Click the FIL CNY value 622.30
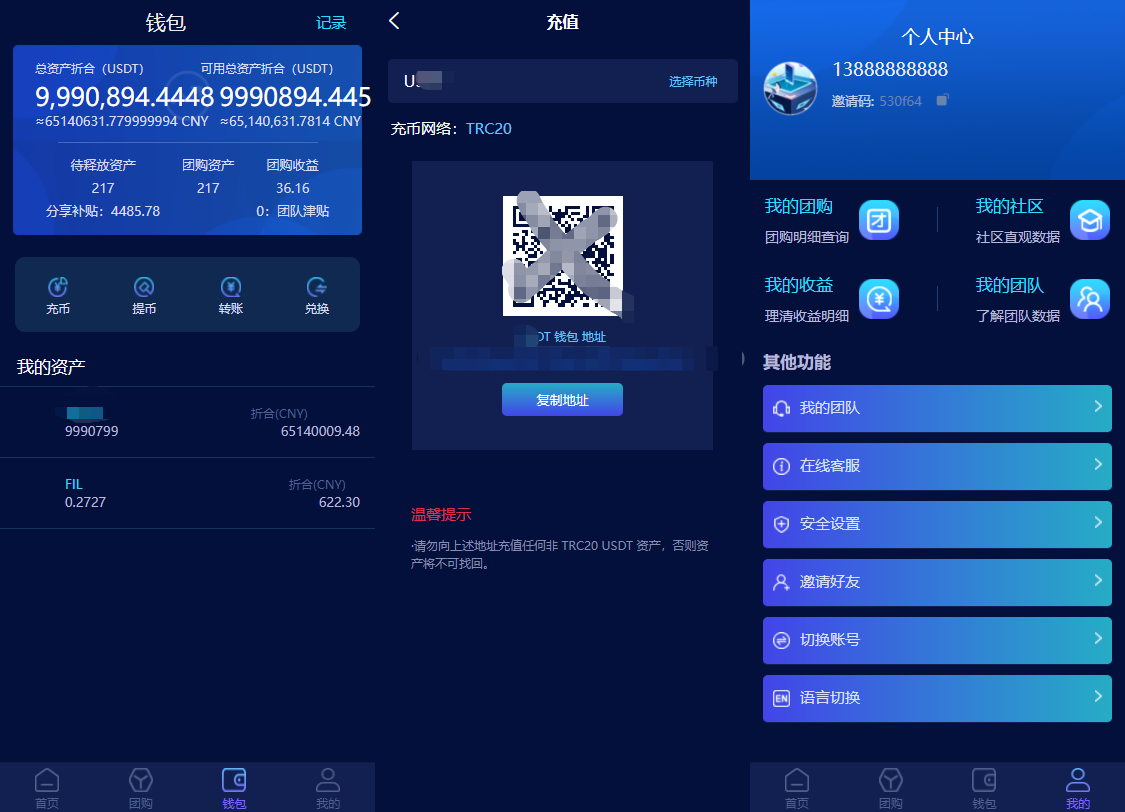The width and height of the screenshot is (1125, 812). [339, 502]
